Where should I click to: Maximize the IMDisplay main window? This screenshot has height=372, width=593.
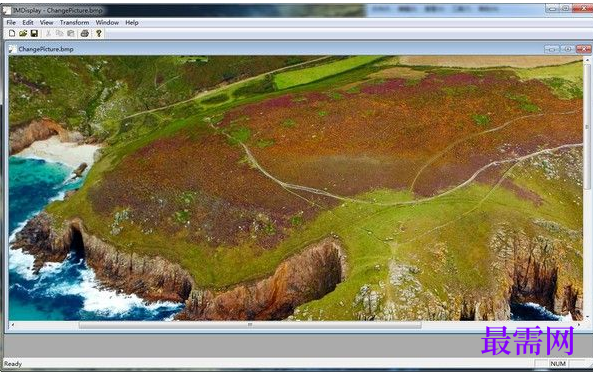click(x=565, y=8)
